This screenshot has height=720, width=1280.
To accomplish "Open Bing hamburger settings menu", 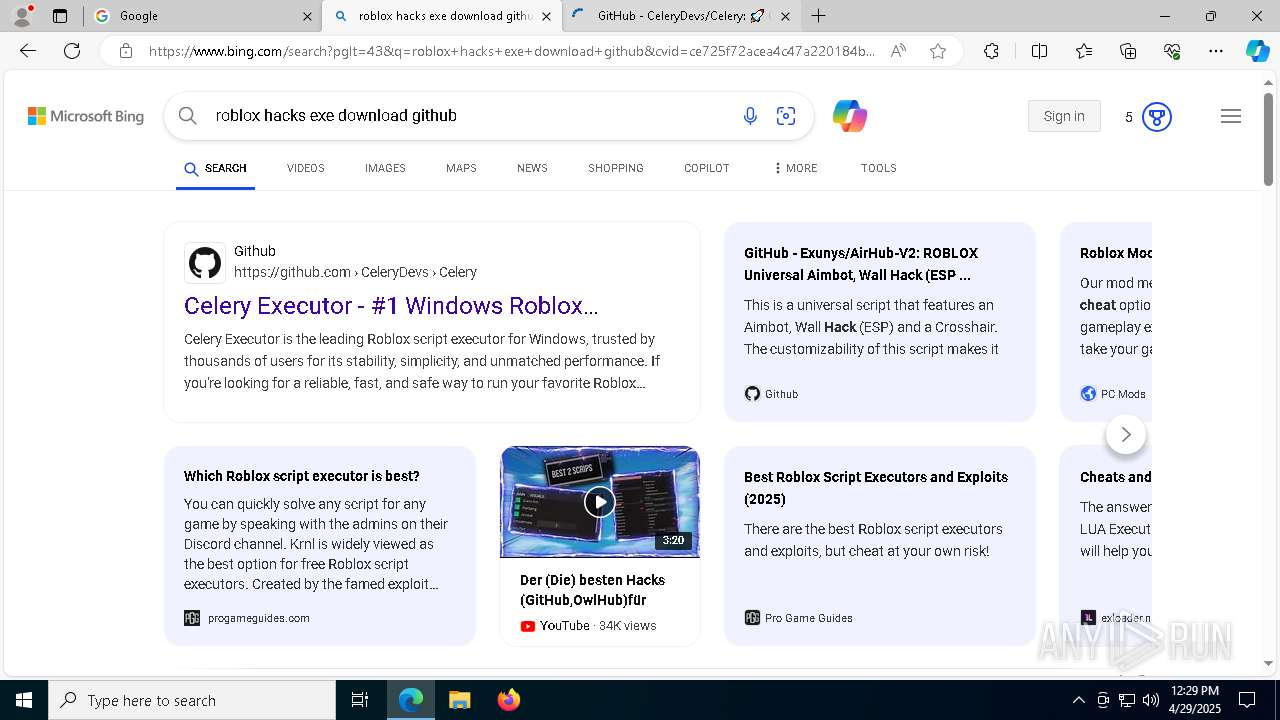I will (1231, 117).
